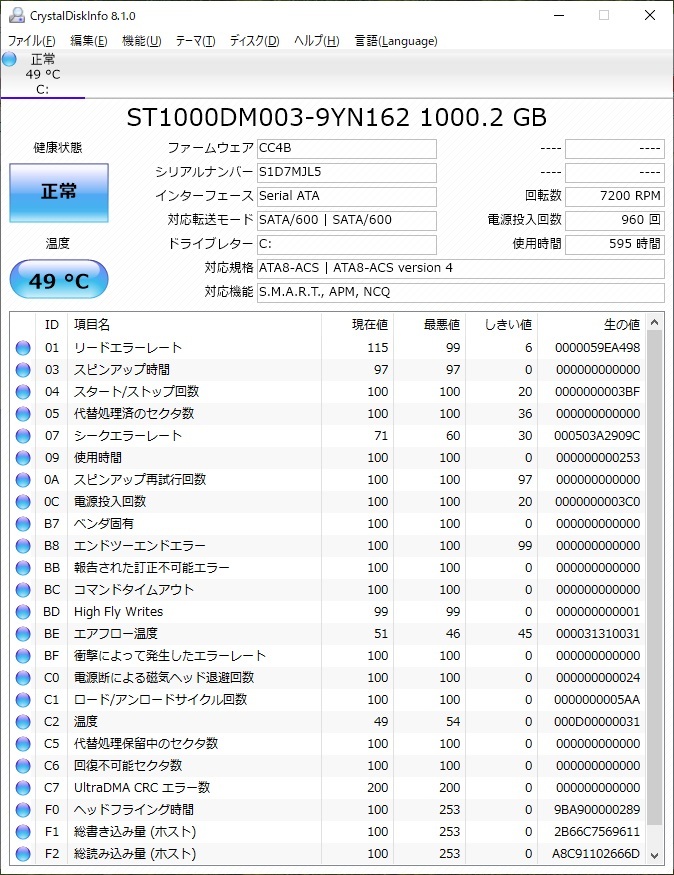Click raw value 0000059EA498
The width and height of the screenshot is (674, 875).
point(597,348)
